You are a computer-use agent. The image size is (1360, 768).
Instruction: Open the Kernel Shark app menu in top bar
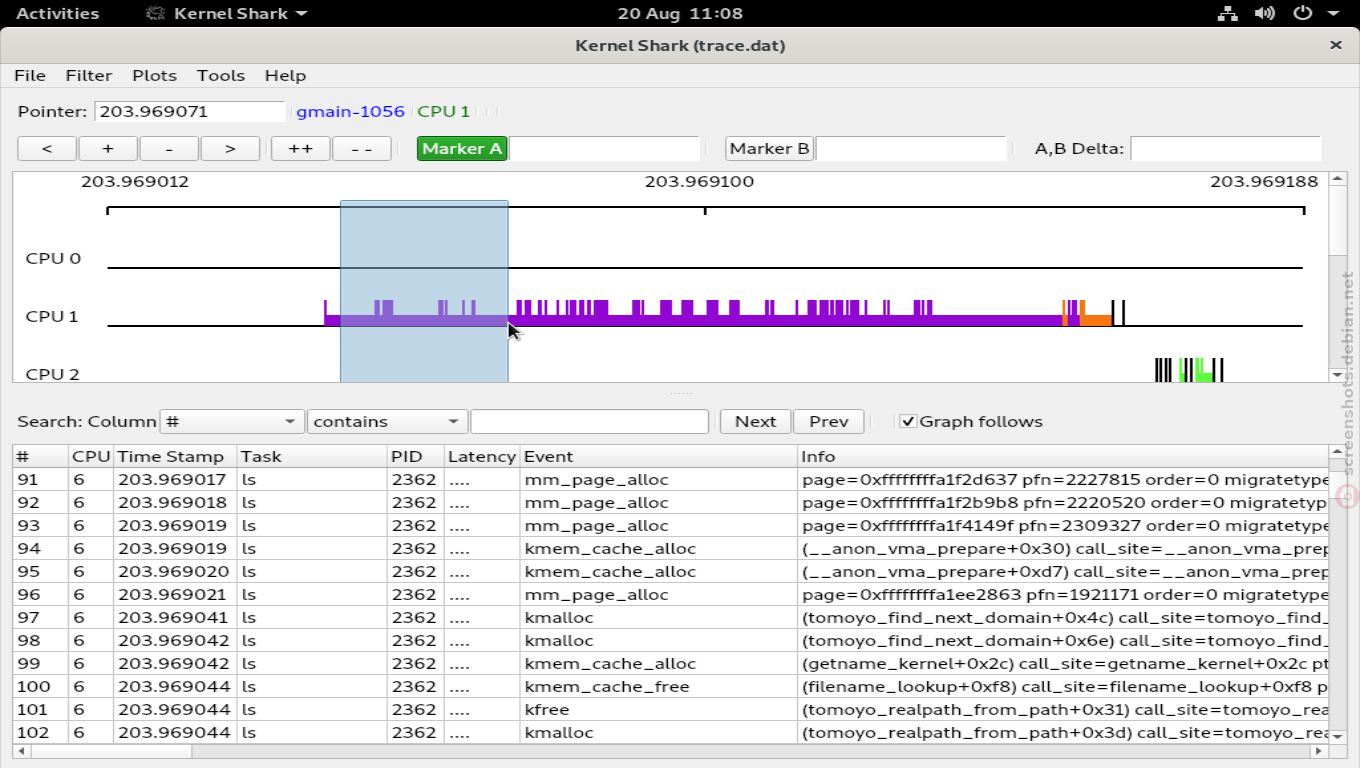pos(226,13)
